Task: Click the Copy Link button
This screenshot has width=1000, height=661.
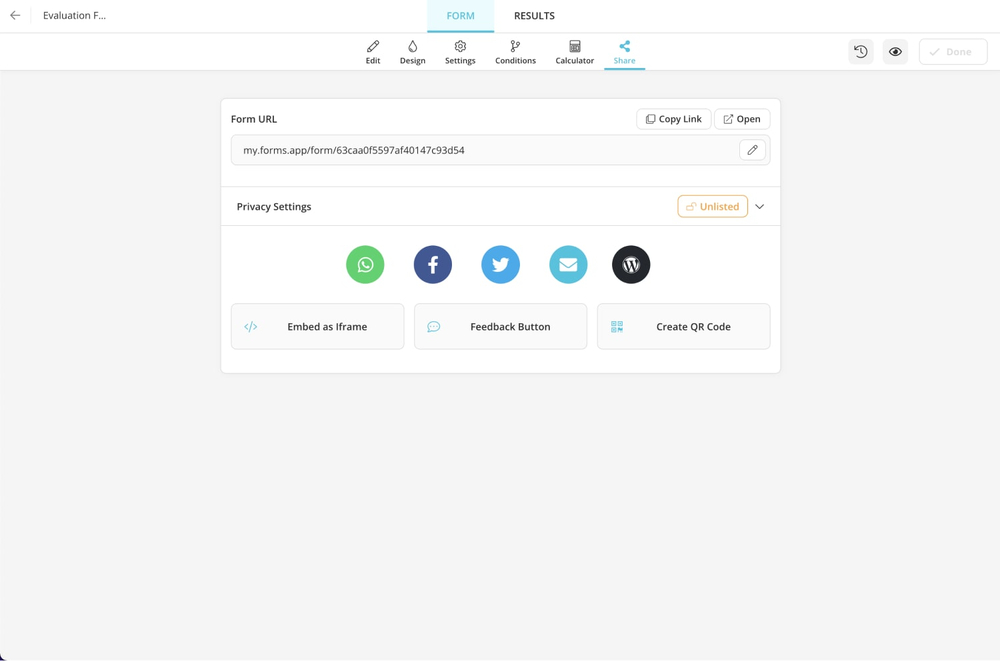Action: (673, 119)
